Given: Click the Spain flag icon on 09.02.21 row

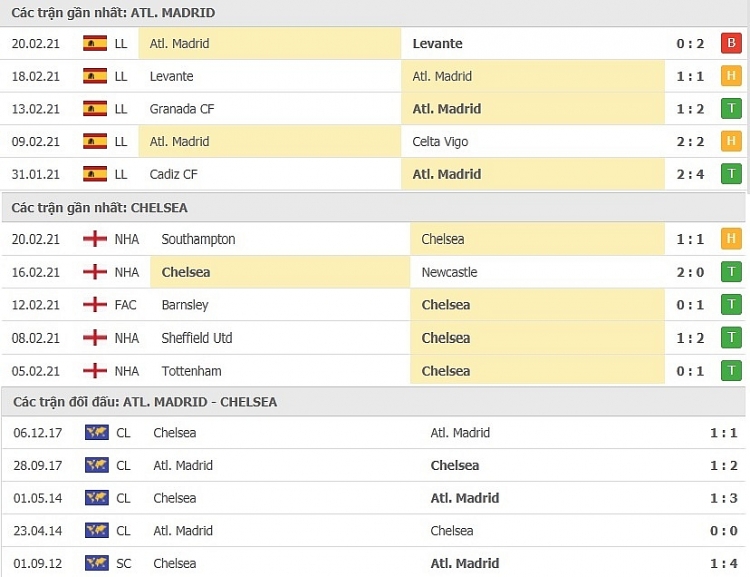Looking at the screenshot, I should (95, 141).
